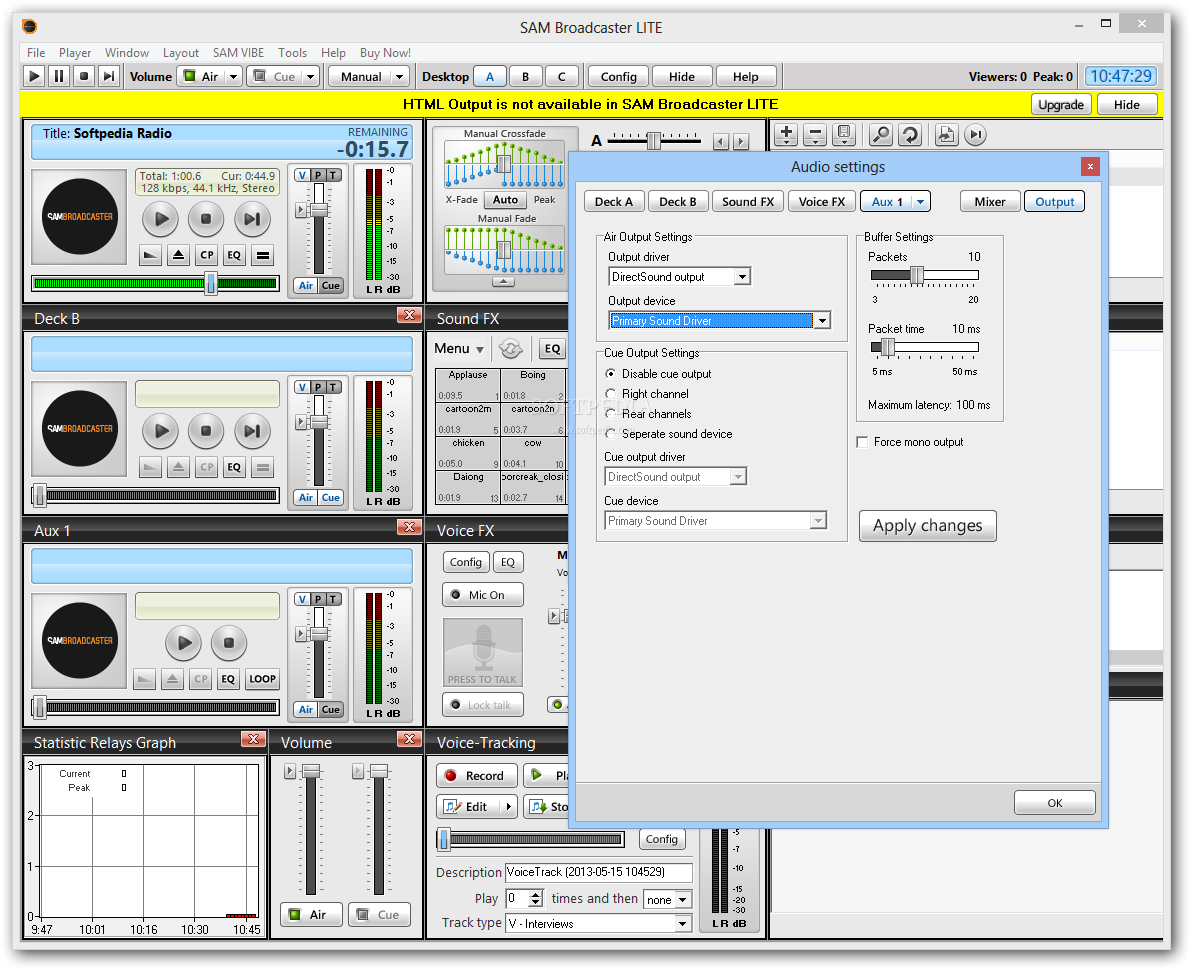This screenshot has height=970, width=1191.
Task: Open the Tools menu
Action: tap(292, 52)
